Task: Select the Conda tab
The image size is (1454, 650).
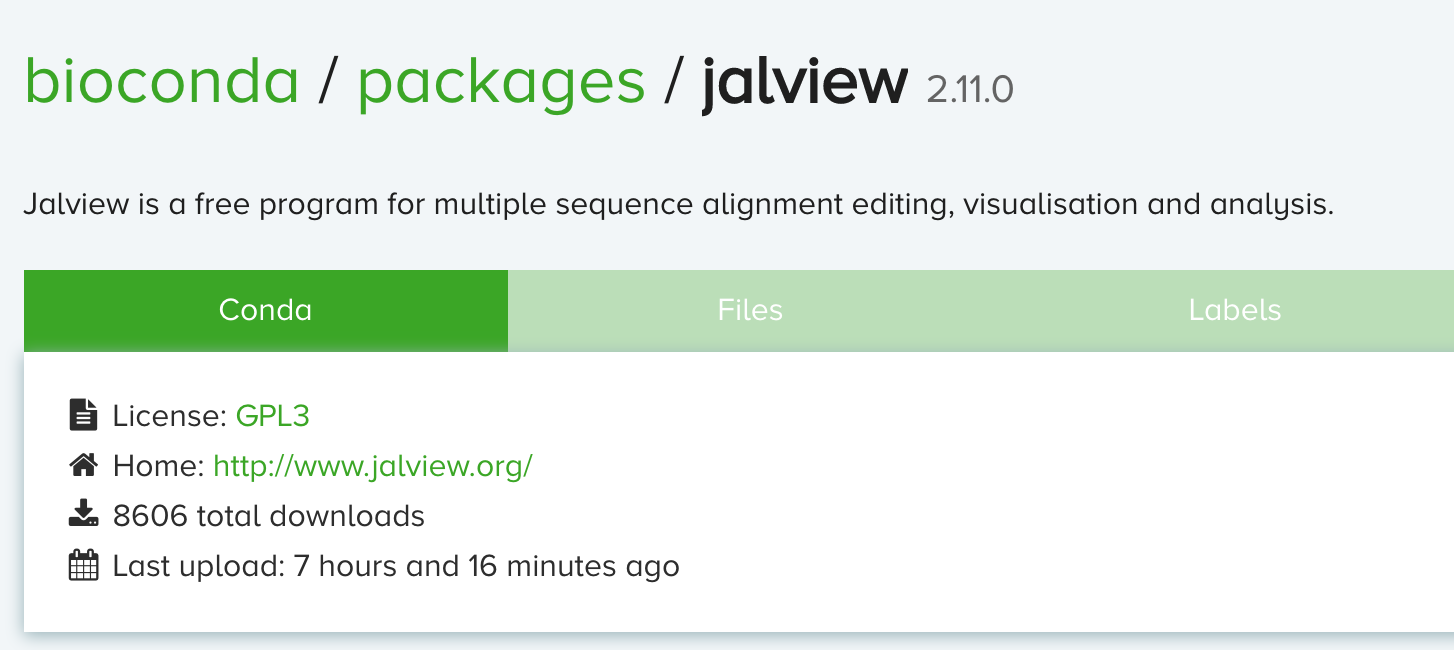Action: coord(265,310)
